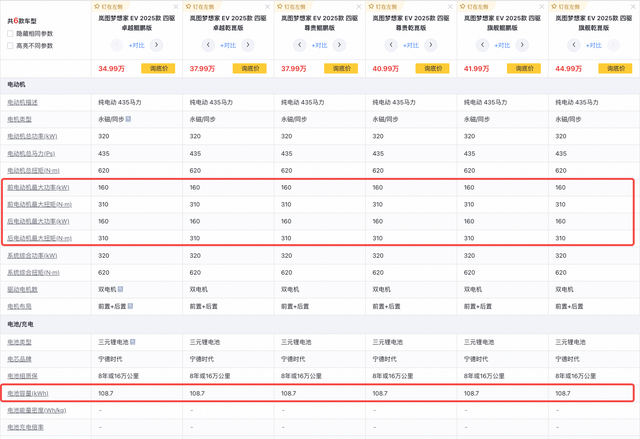Enable the 高亮不同参数 checkbox
The image size is (640, 439).
[x=10, y=46]
